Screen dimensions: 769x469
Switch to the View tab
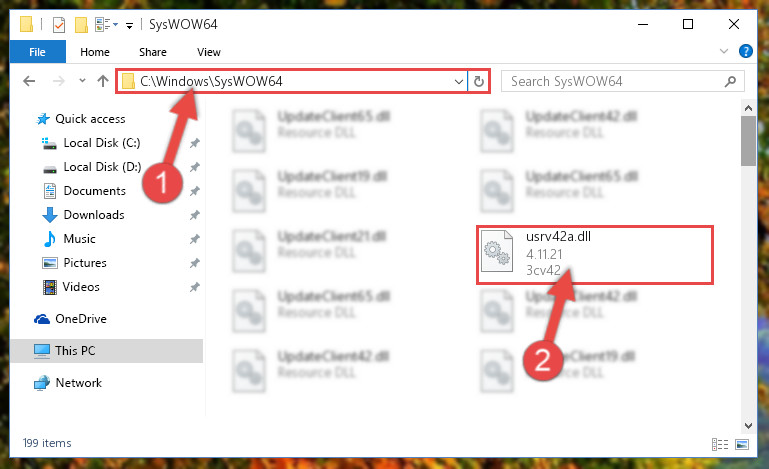tap(209, 52)
